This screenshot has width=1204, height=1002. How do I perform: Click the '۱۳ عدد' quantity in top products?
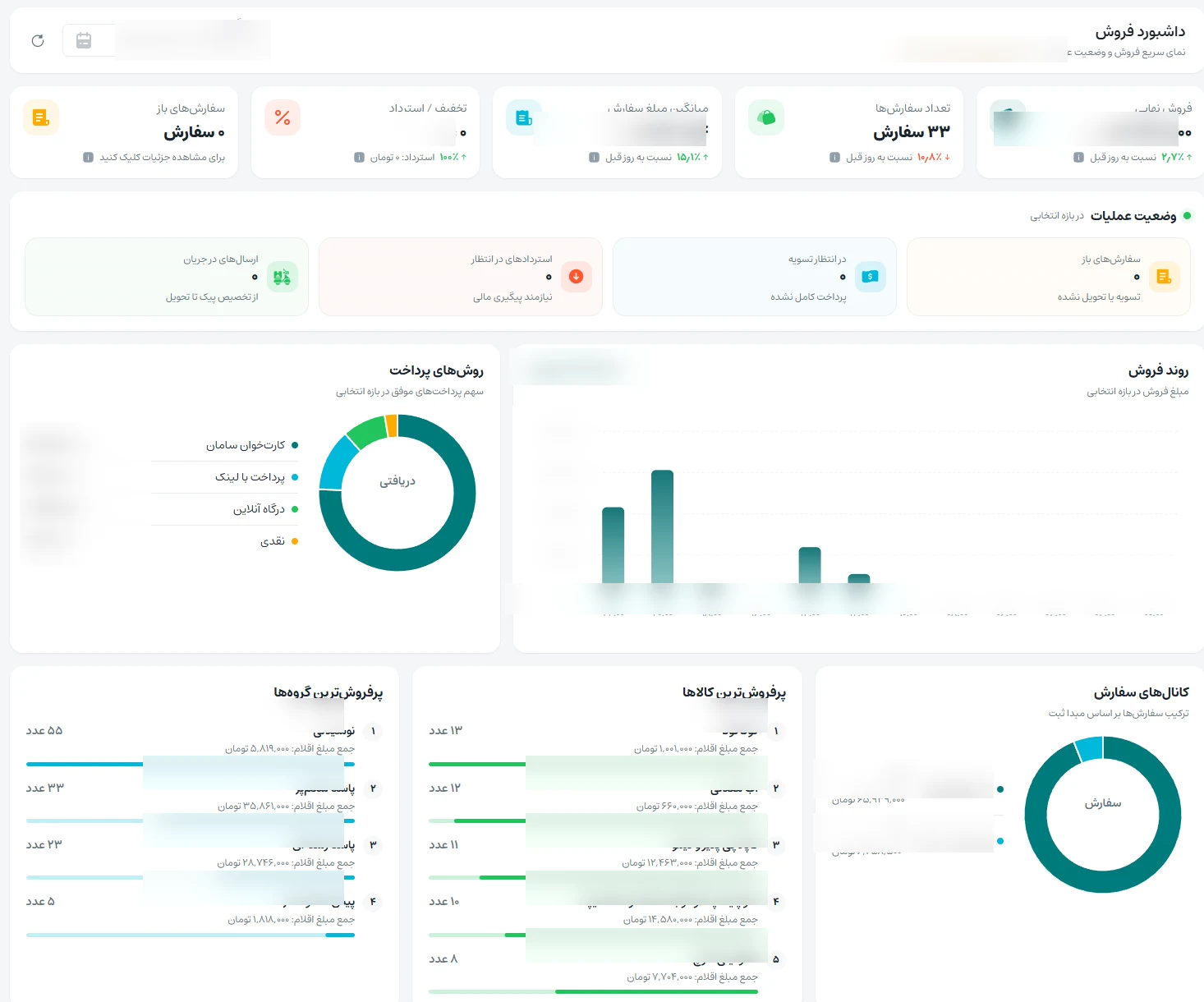point(446,731)
